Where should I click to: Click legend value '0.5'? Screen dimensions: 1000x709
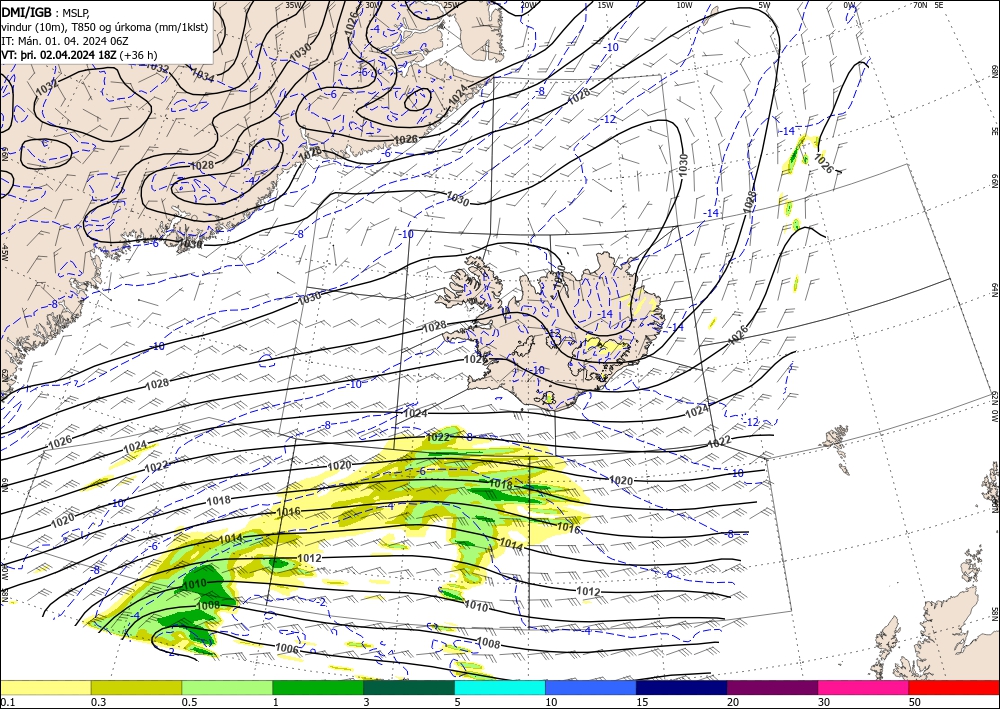[189, 702]
